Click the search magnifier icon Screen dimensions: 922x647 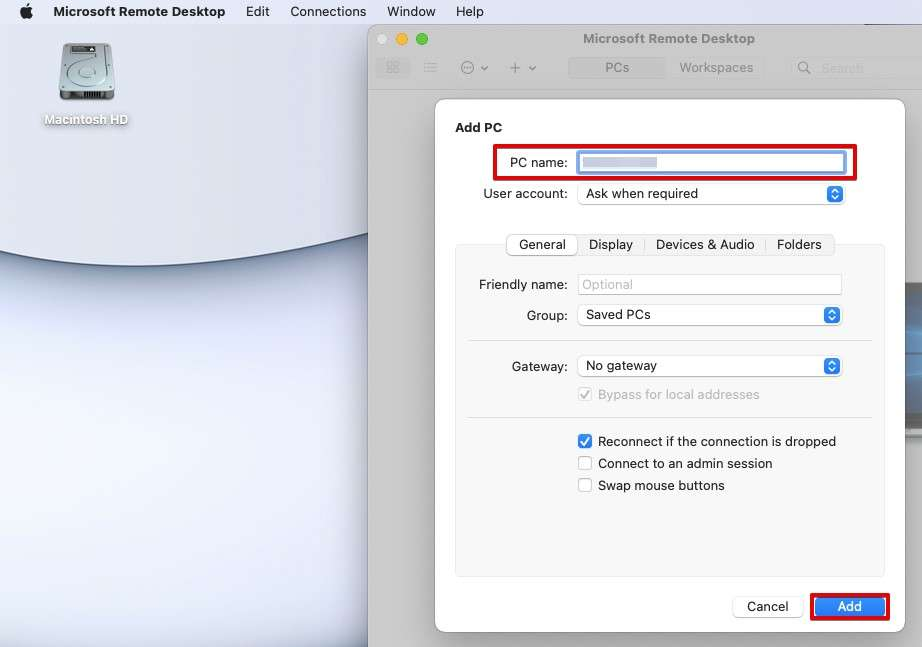(804, 68)
